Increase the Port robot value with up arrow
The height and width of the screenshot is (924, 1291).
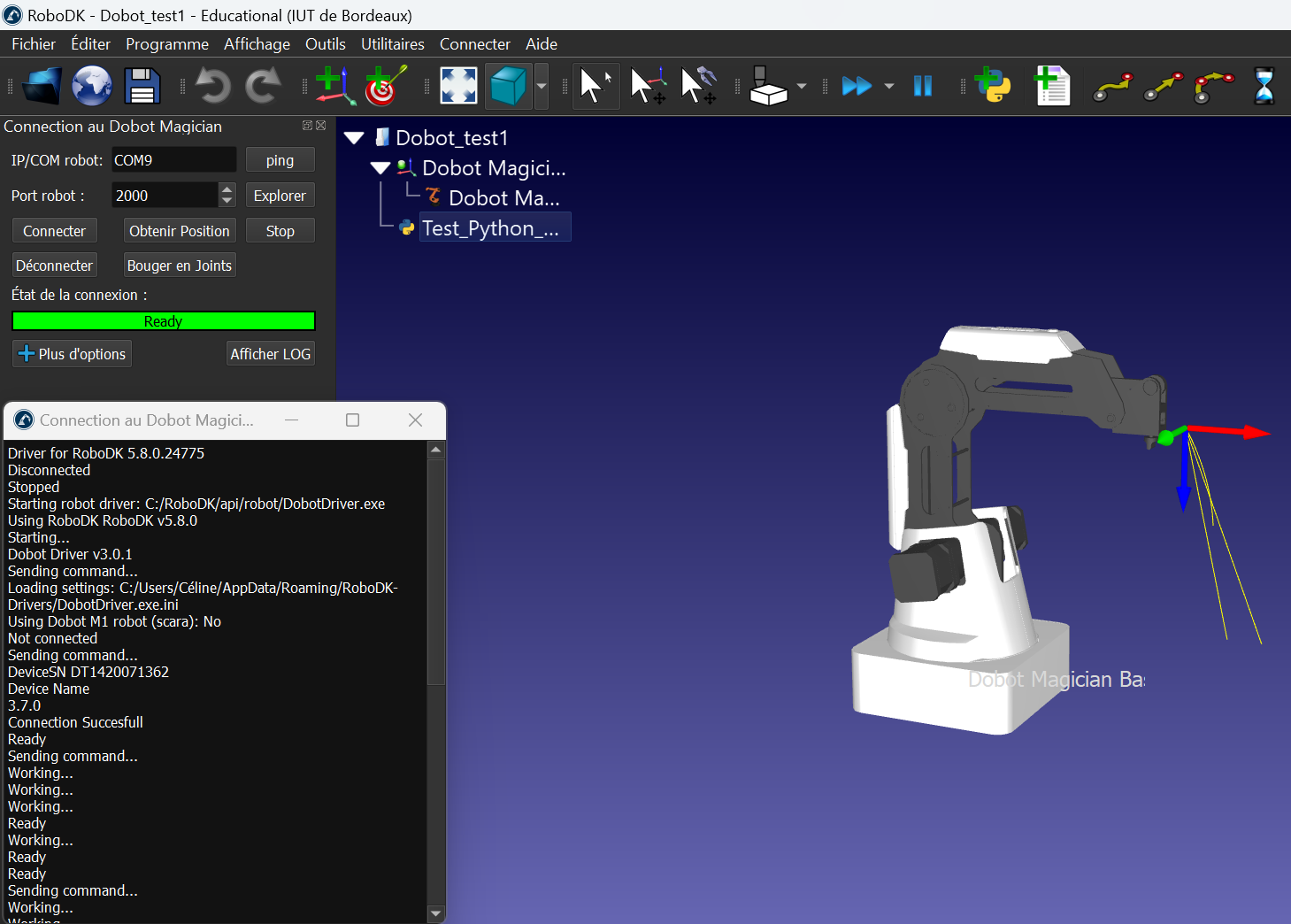(x=227, y=189)
